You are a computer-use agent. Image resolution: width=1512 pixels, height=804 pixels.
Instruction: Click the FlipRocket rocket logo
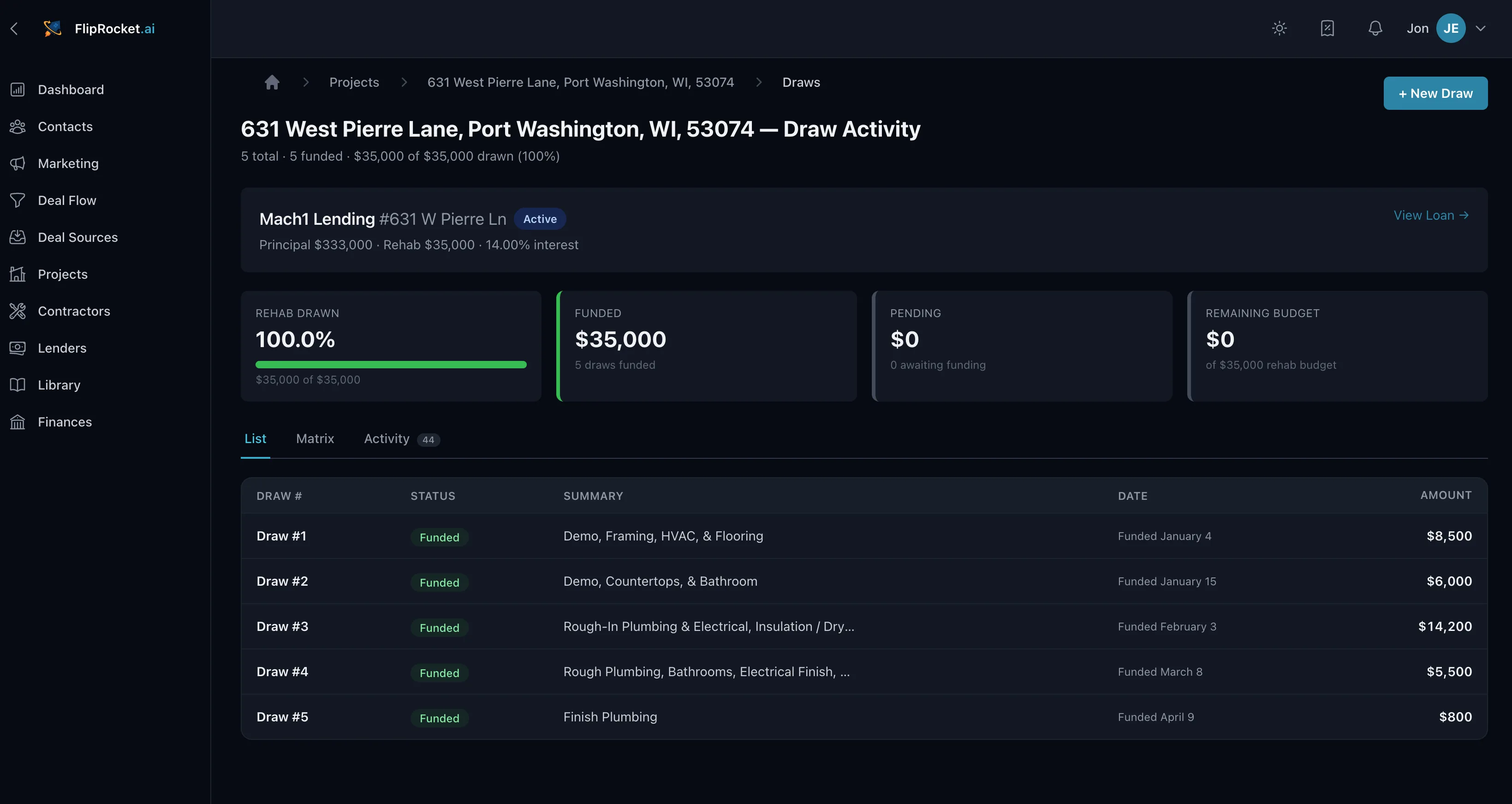[x=52, y=28]
